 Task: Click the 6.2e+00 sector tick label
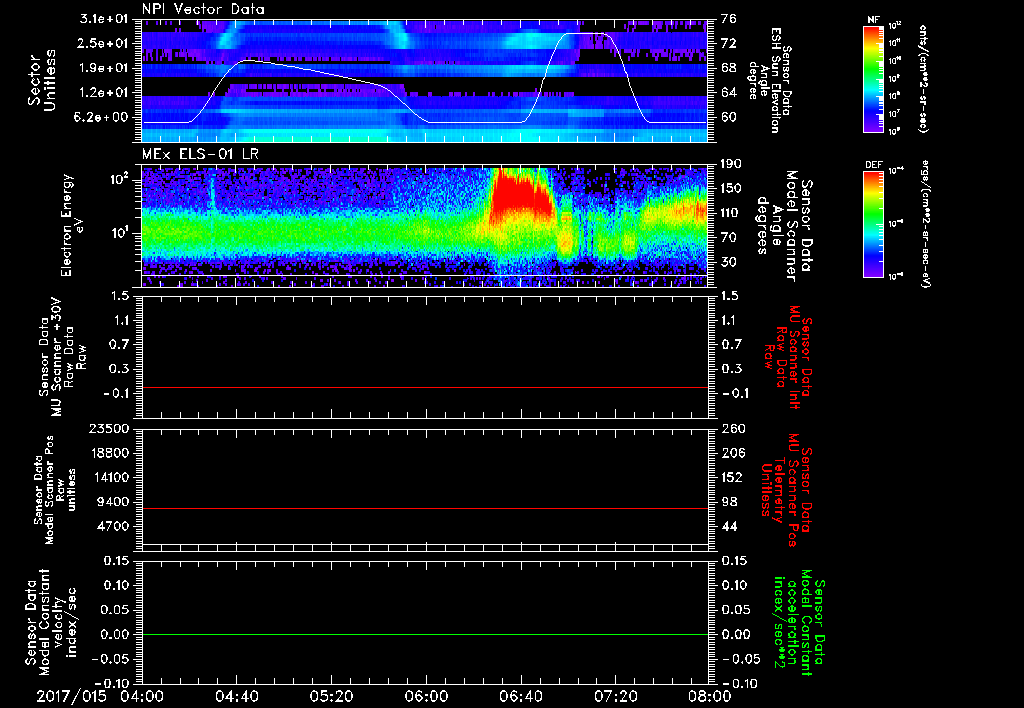click(103, 118)
